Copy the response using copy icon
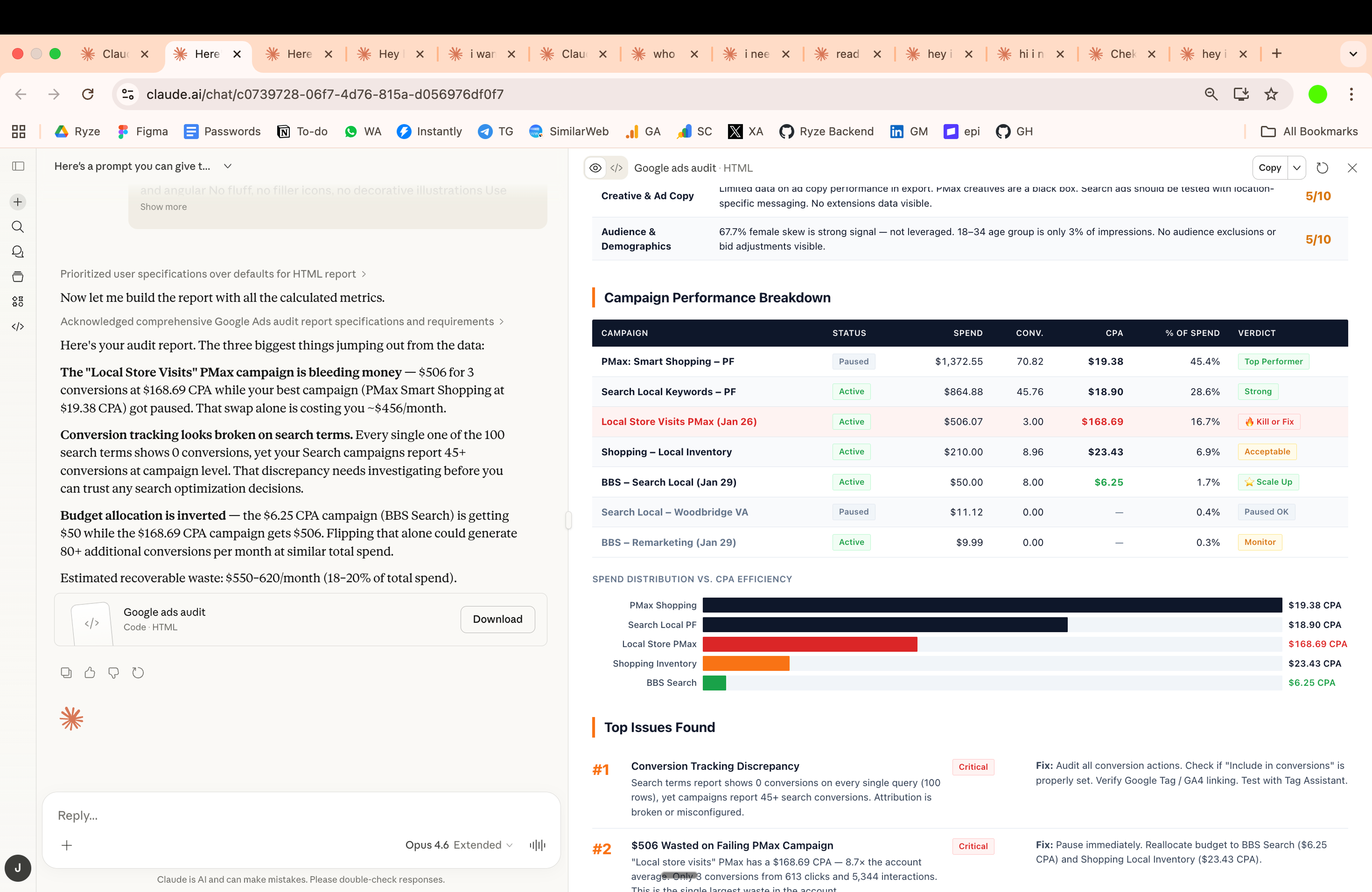 [66, 672]
